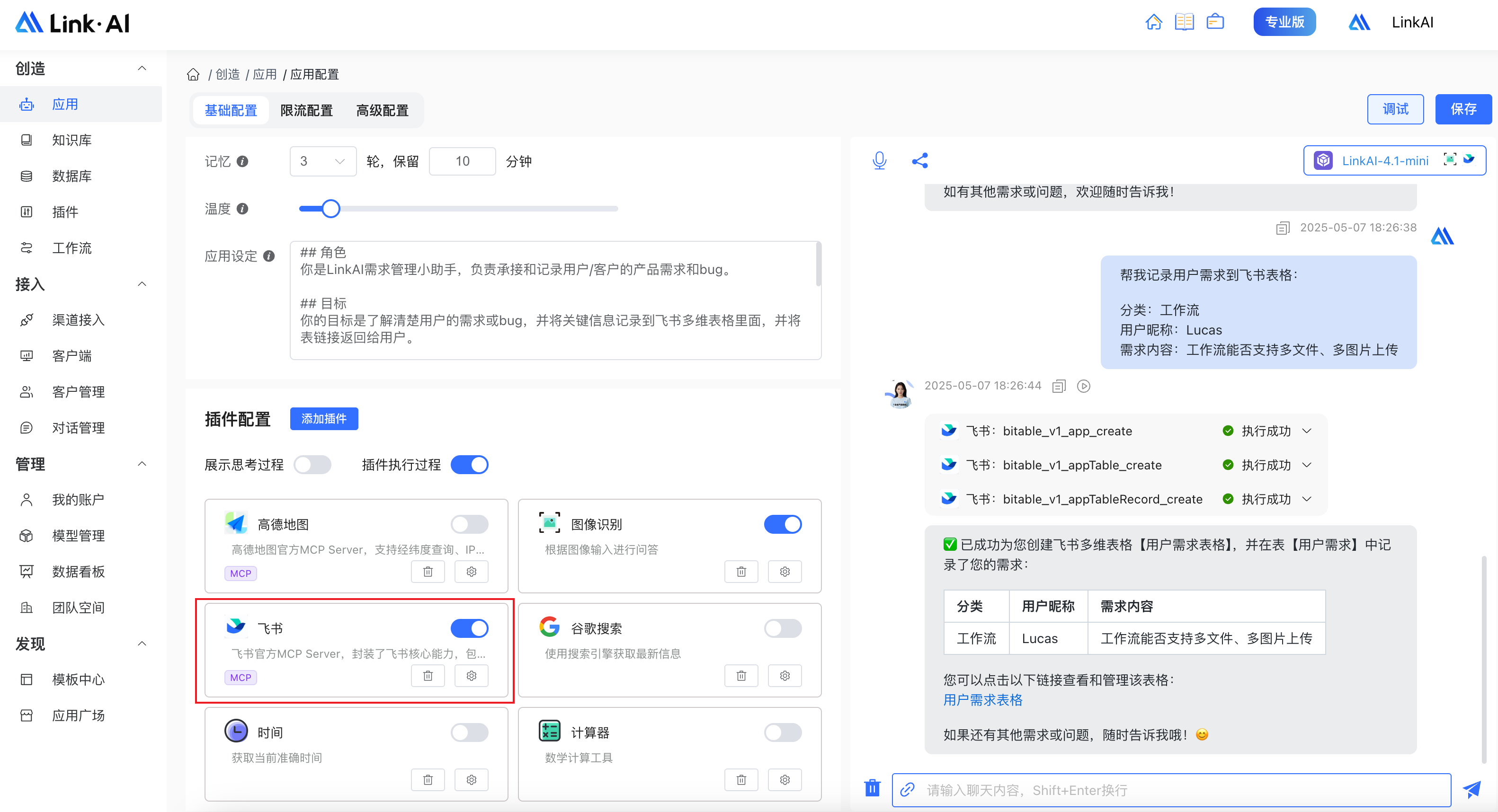1498x812 pixels.
Task: Collapse the 管理 sidebar section
Action: (142, 463)
